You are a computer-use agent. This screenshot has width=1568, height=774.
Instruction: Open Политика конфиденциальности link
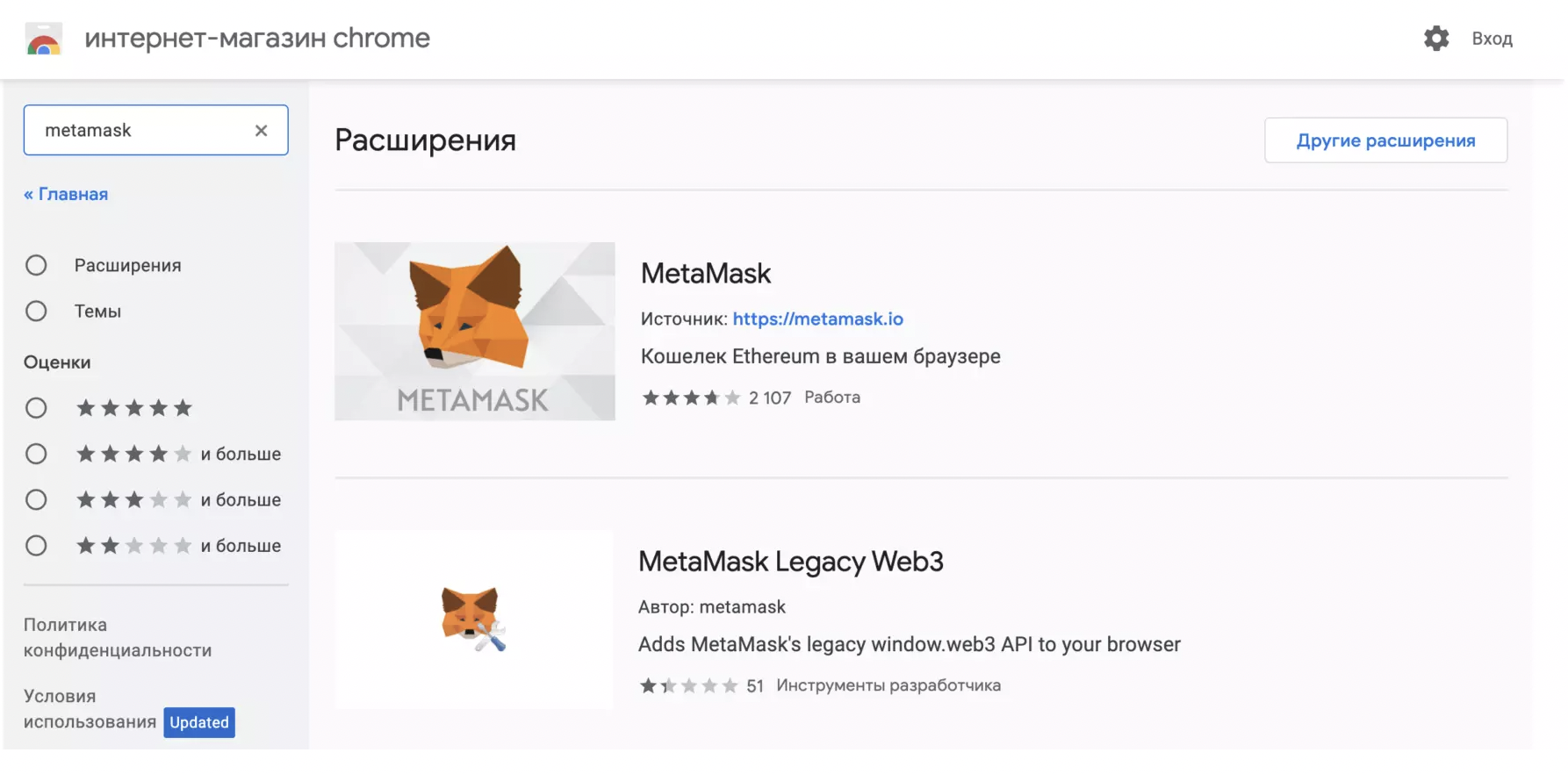tap(117, 638)
